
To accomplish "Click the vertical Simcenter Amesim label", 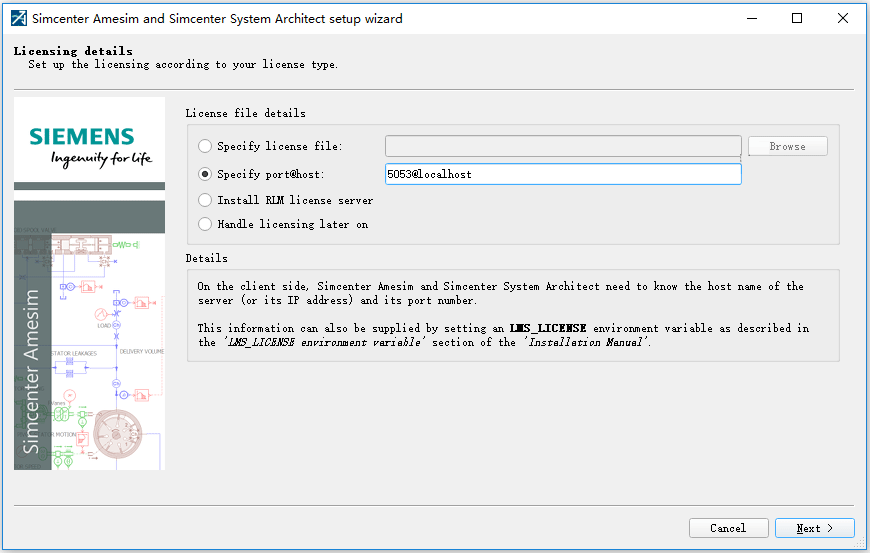I will [31, 371].
